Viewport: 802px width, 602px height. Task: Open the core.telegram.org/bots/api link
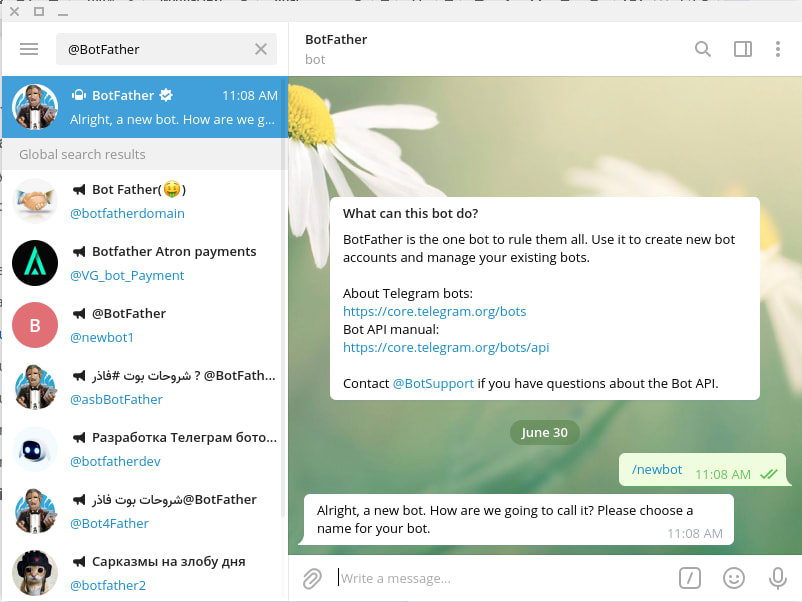[x=446, y=347]
